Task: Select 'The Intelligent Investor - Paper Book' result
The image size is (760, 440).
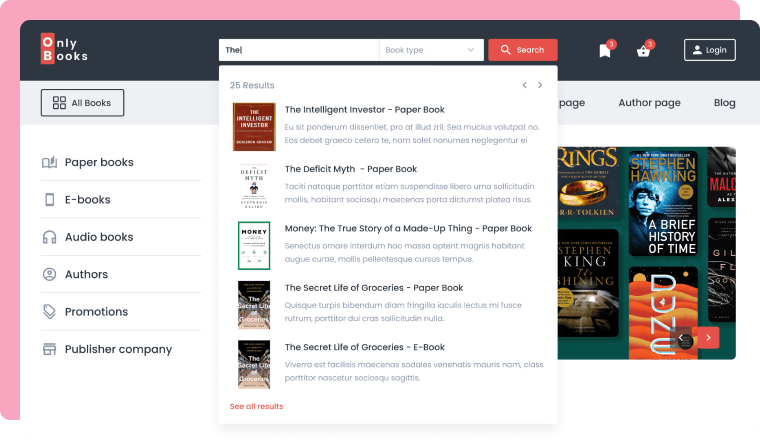Action: click(364, 110)
